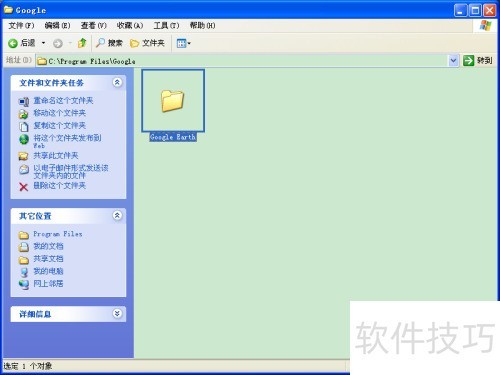
Task: Click the share folder icon
Action: (24, 156)
